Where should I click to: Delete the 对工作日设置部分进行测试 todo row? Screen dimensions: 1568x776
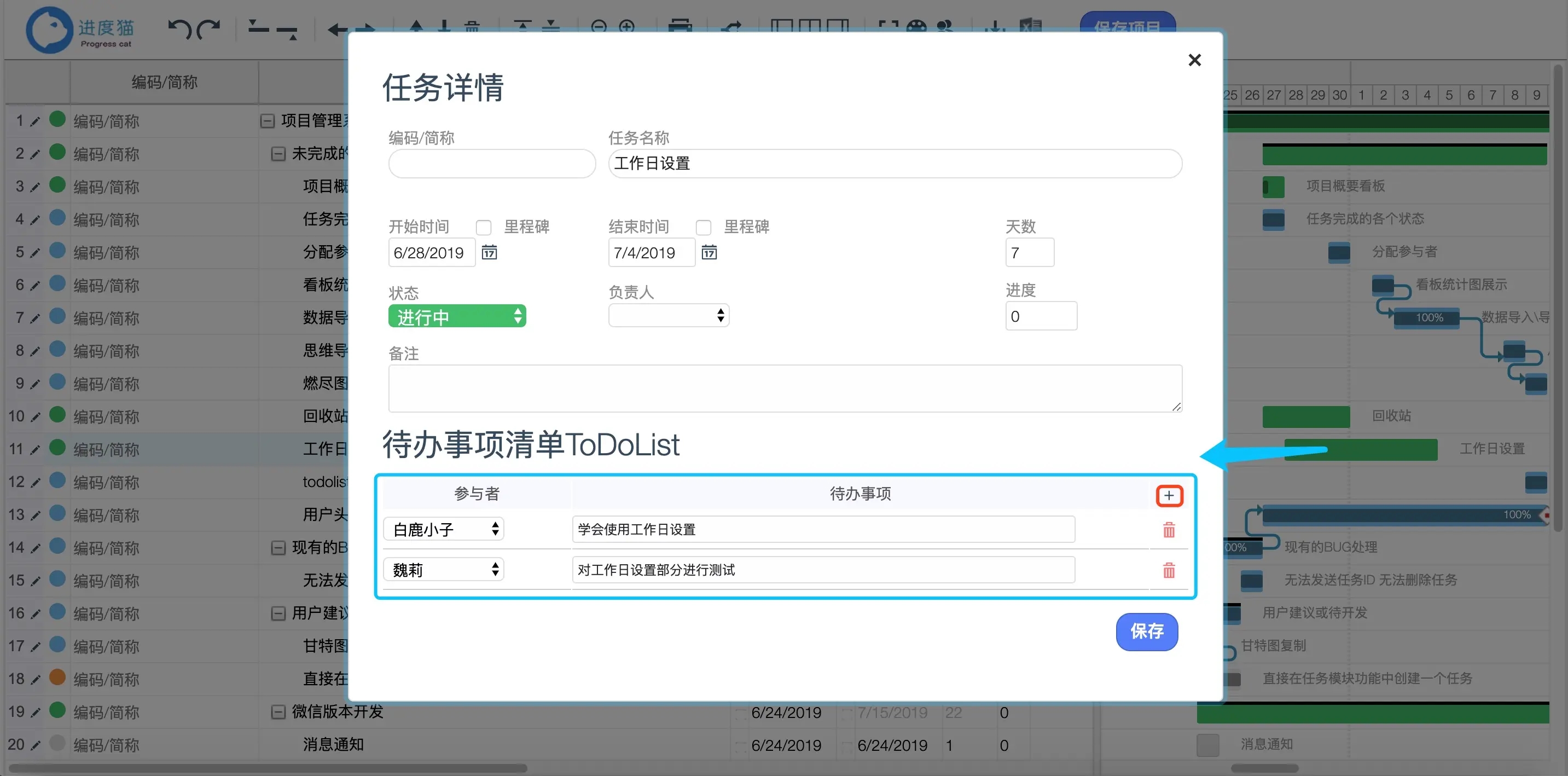[x=1168, y=570]
